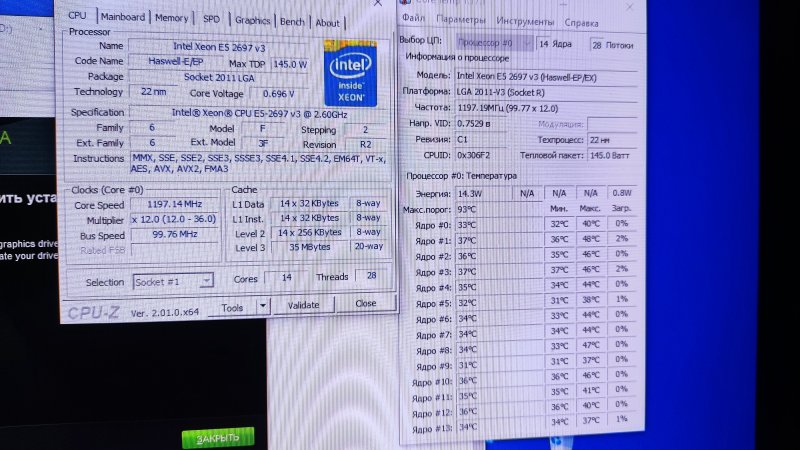Screen dimensions: 800x450
Task: Click the Tools button
Action: [232, 307]
